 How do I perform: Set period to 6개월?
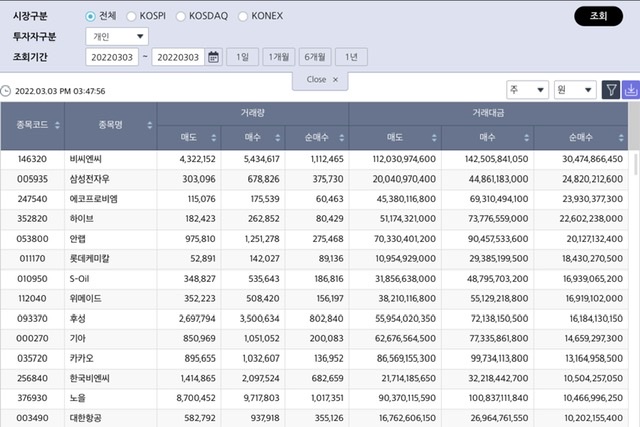coord(314,57)
